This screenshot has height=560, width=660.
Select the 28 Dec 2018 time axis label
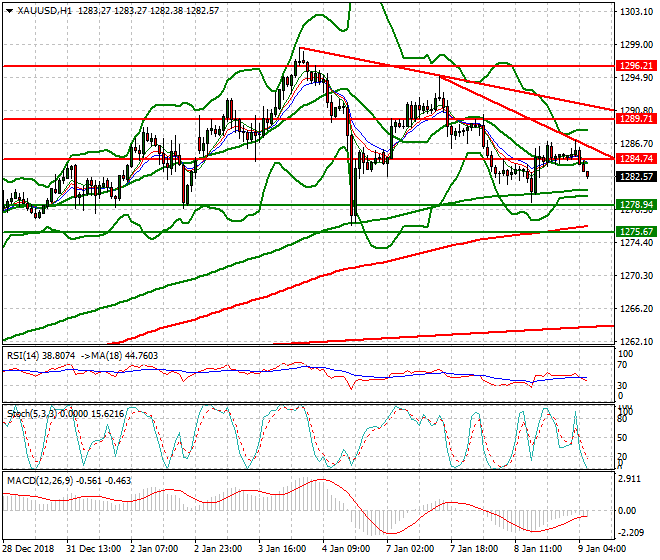(x=28, y=549)
